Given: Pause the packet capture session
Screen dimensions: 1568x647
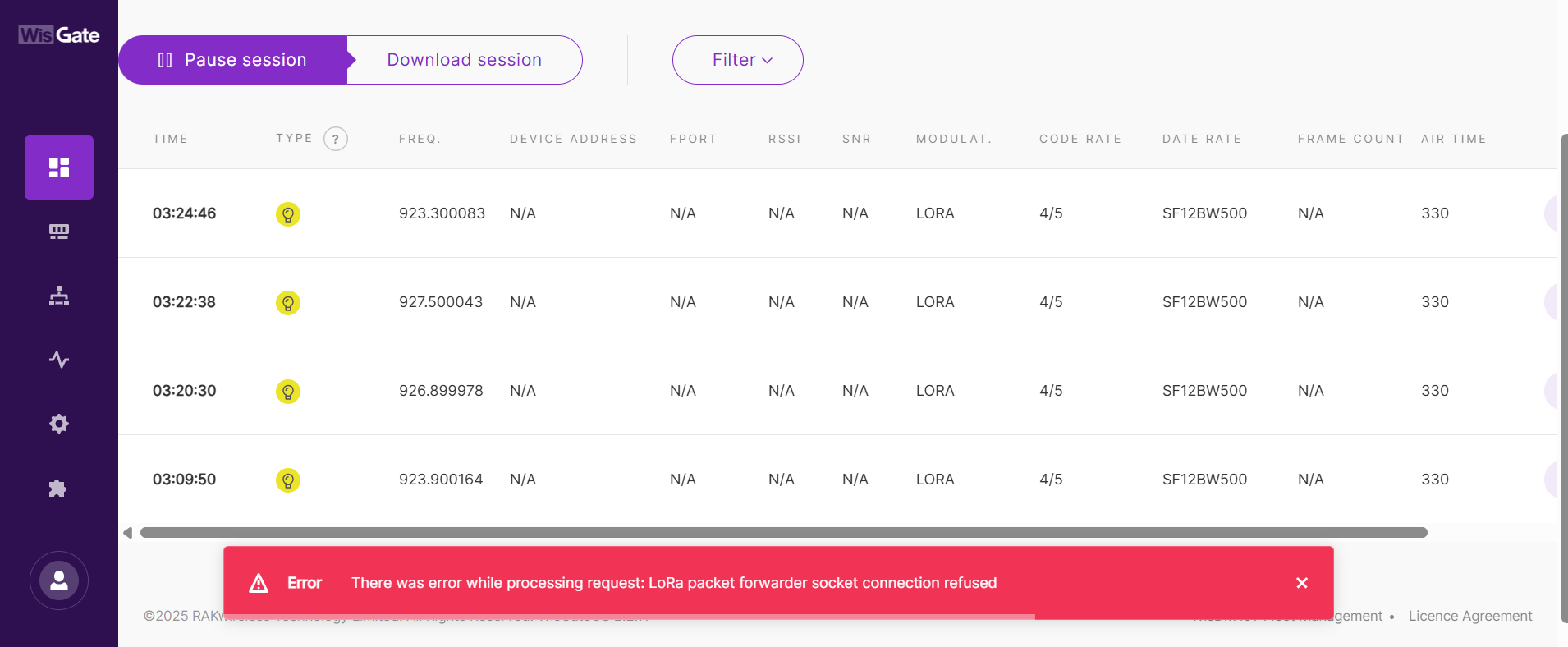Looking at the screenshot, I should click(x=233, y=60).
